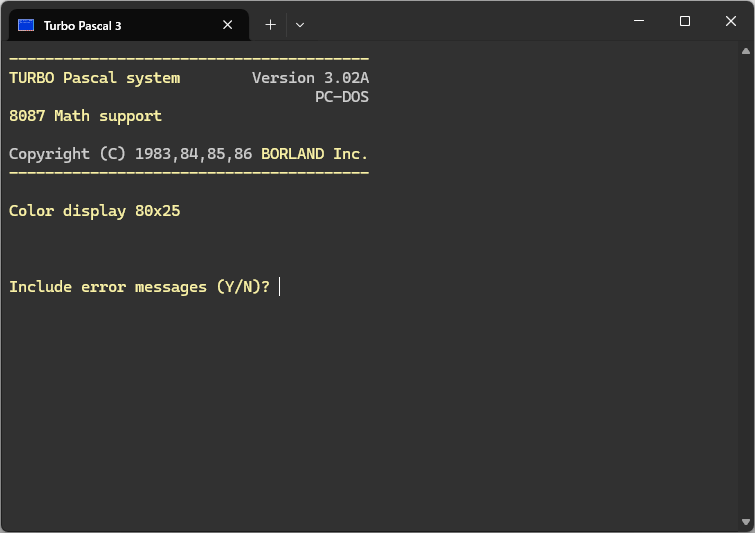Image resolution: width=755 pixels, height=533 pixels.
Task: Click the blue Turbo Pascal tab icon
Action: (x=26, y=25)
